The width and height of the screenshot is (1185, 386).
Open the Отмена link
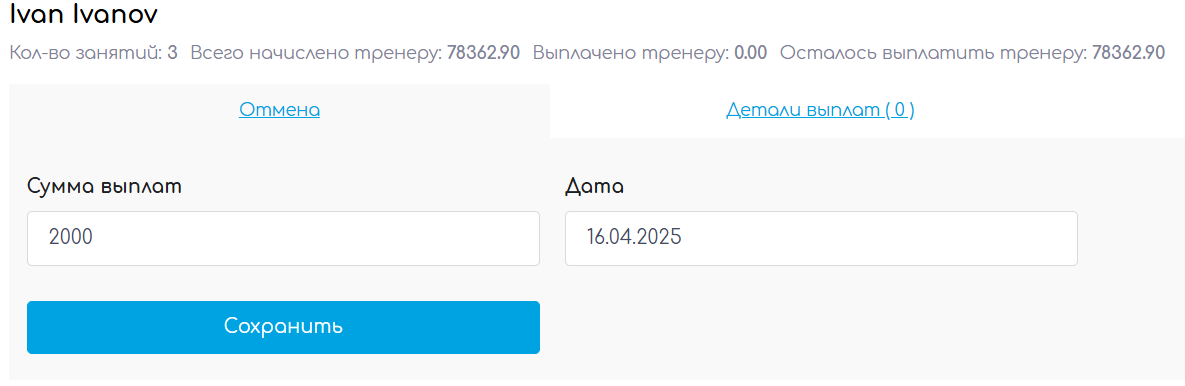(280, 110)
